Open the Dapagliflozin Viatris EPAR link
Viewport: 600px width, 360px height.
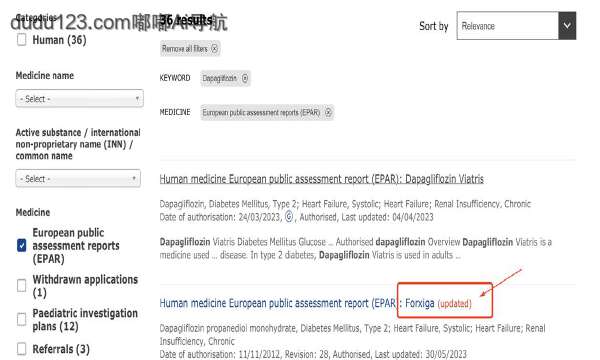tap(321, 179)
